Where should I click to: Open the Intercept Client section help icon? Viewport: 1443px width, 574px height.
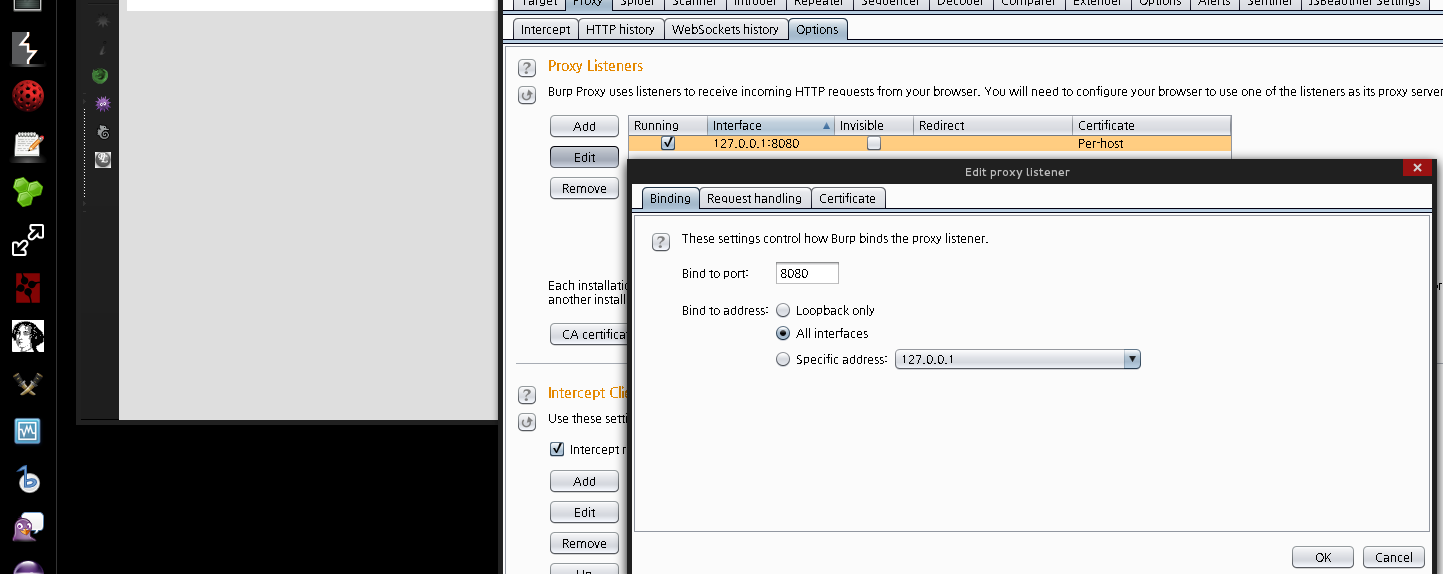526,395
